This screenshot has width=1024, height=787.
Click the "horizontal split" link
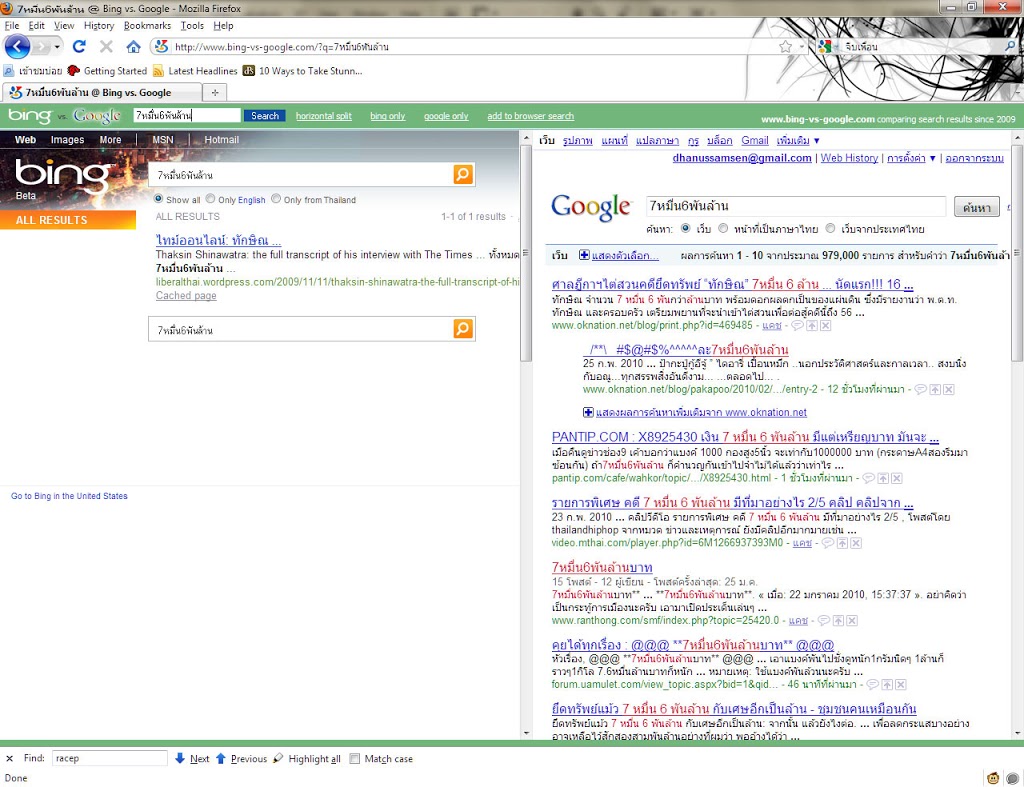point(323,116)
